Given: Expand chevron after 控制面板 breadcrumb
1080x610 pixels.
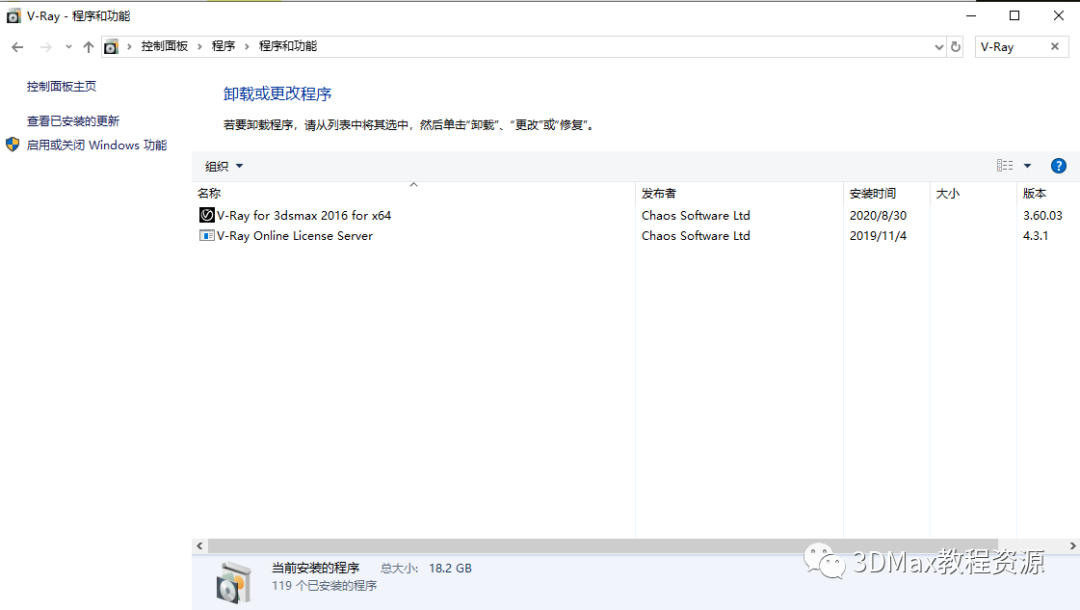Looking at the screenshot, I should [x=200, y=47].
